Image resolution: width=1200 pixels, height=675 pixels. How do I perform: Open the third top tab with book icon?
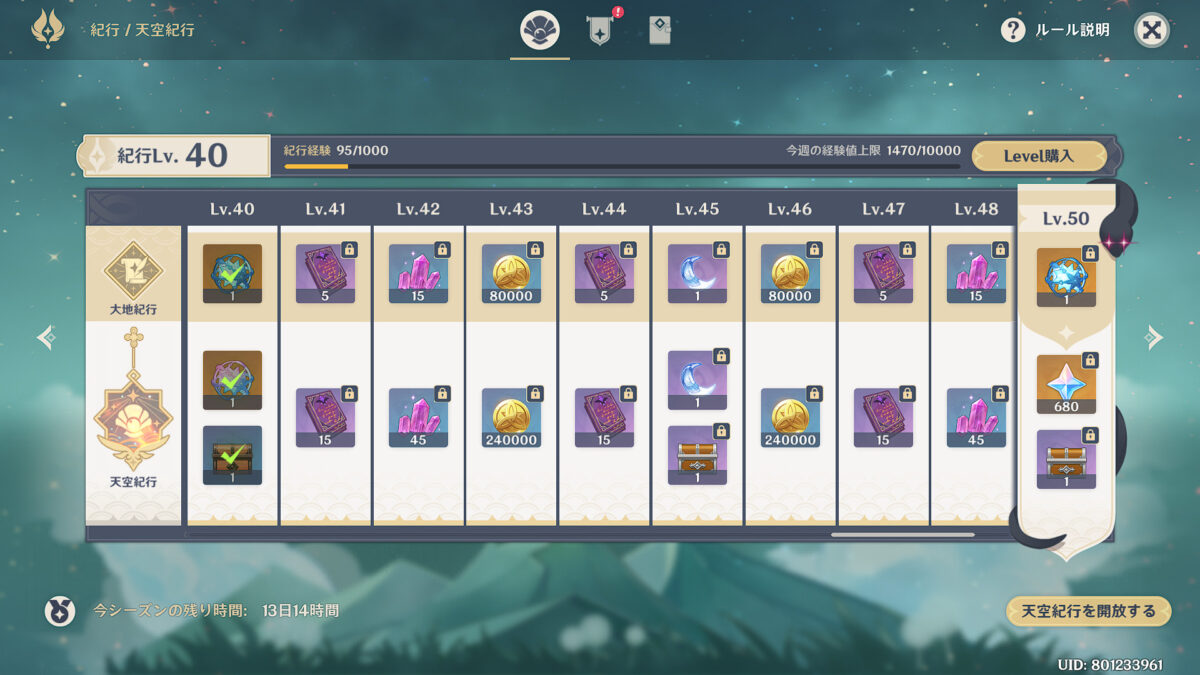(x=659, y=30)
